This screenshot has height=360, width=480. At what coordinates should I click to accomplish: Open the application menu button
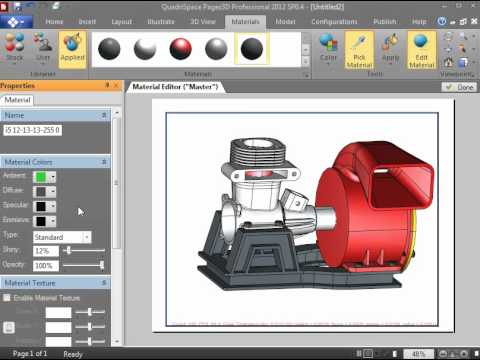(16, 22)
